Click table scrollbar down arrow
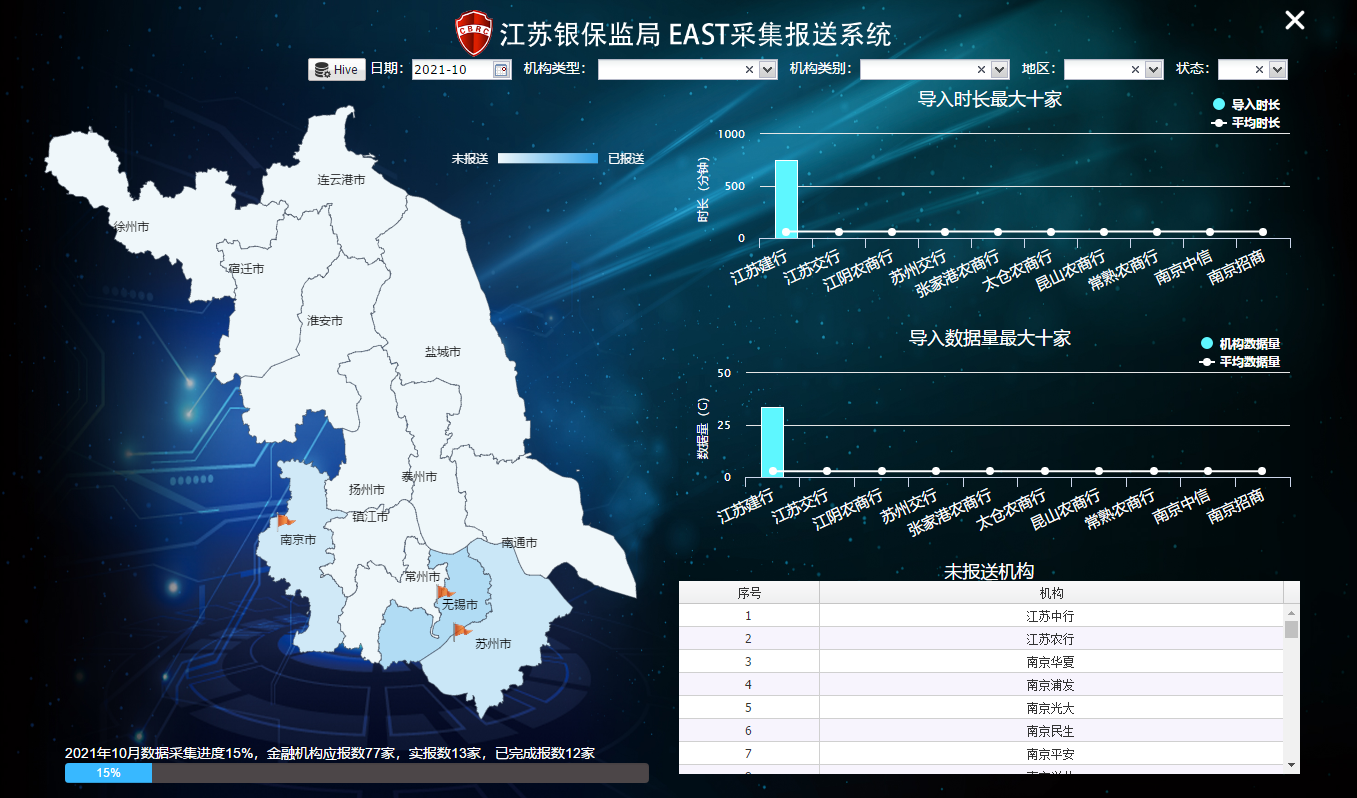This screenshot has width=1357, height=798. (1291, 765)
